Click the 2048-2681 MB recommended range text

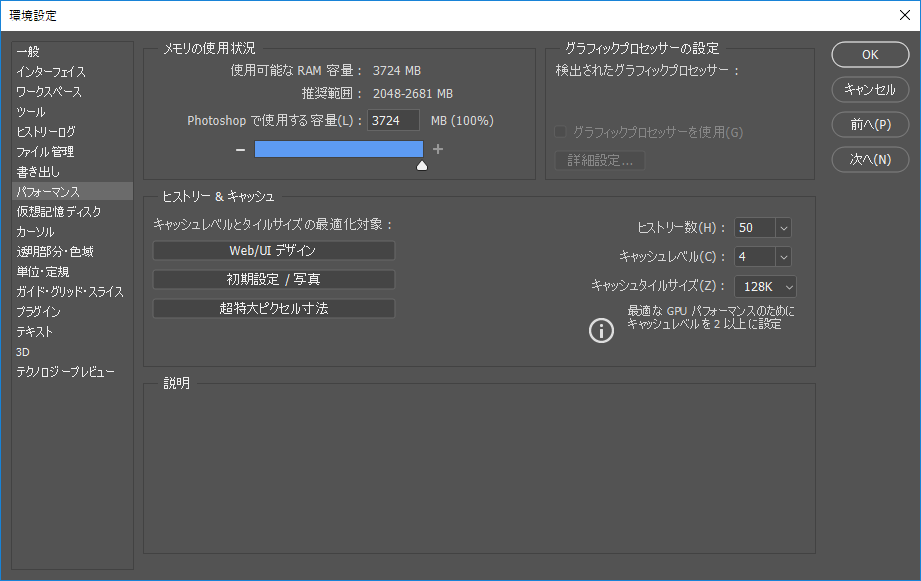413,93
